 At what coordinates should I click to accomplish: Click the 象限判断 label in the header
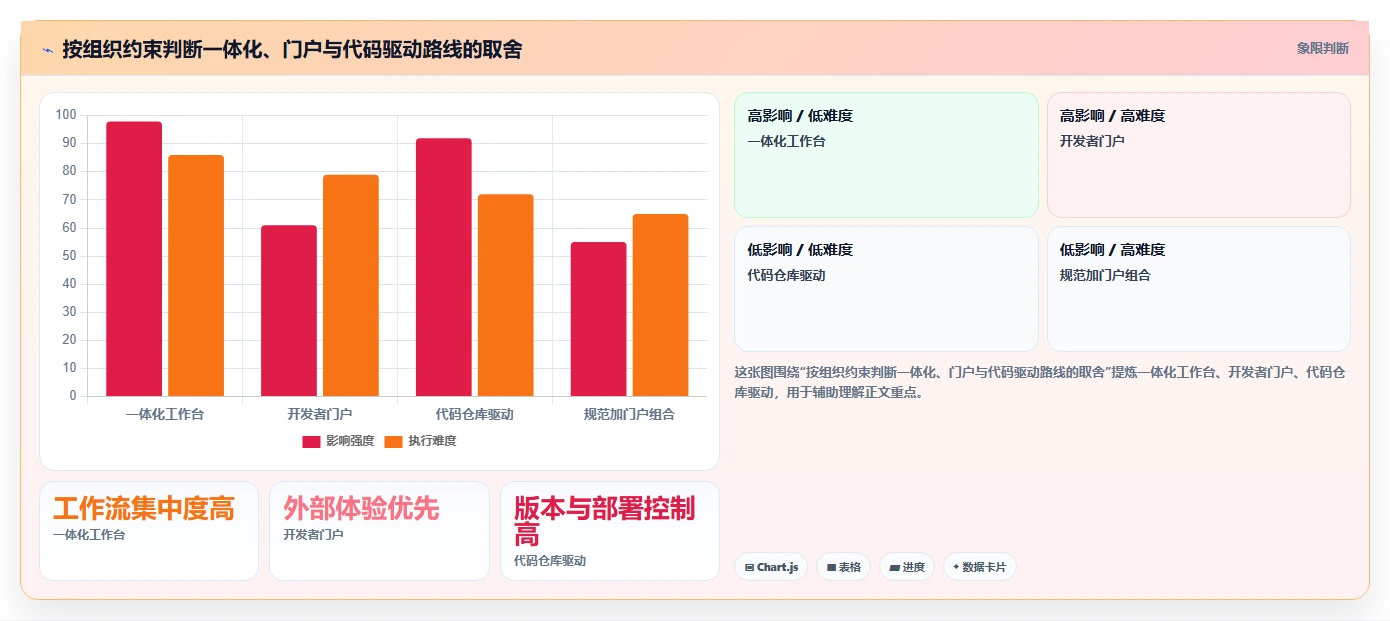[x=1323, y=48]
